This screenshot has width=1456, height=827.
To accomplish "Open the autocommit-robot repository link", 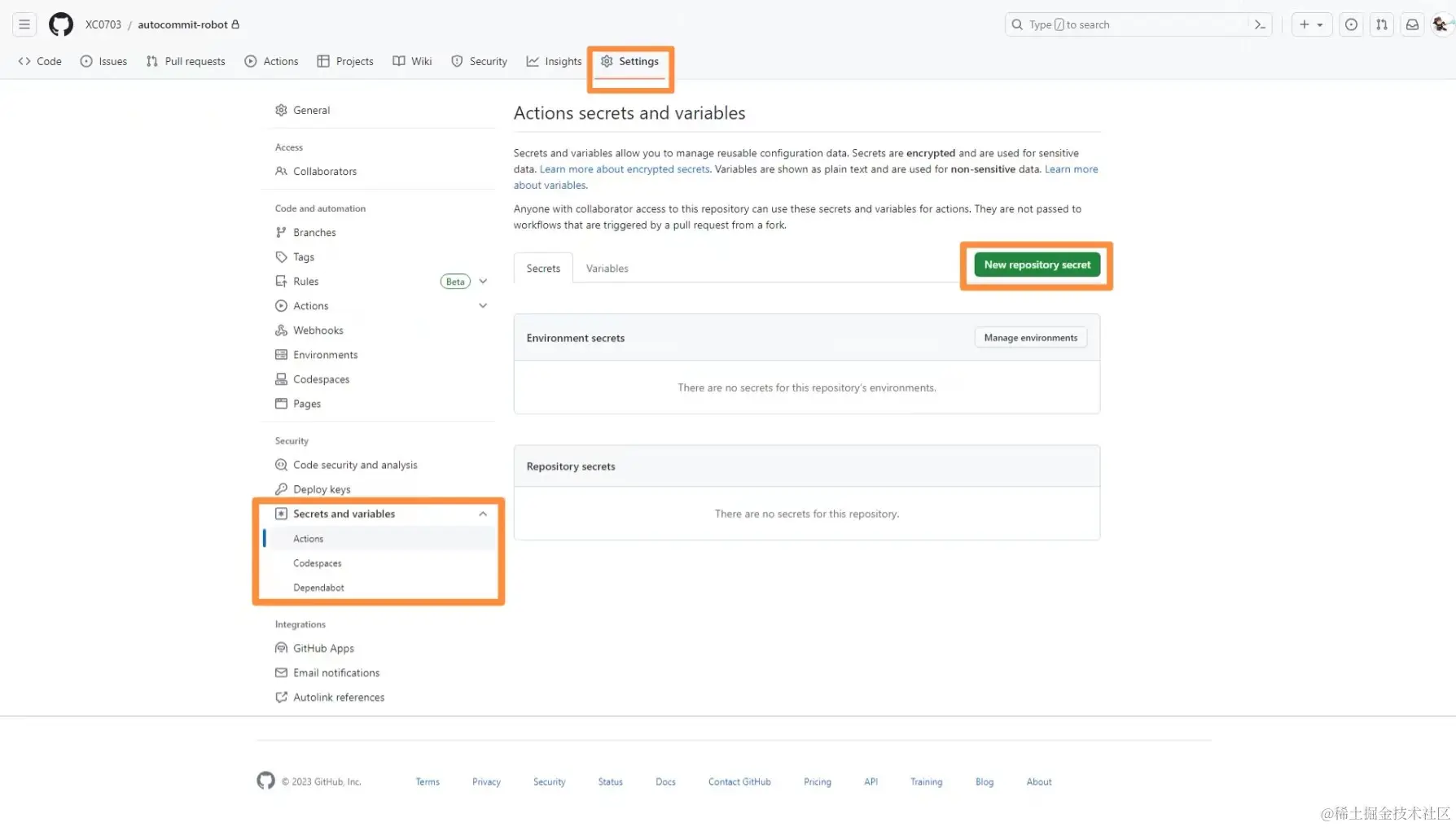I will (182, 24).
